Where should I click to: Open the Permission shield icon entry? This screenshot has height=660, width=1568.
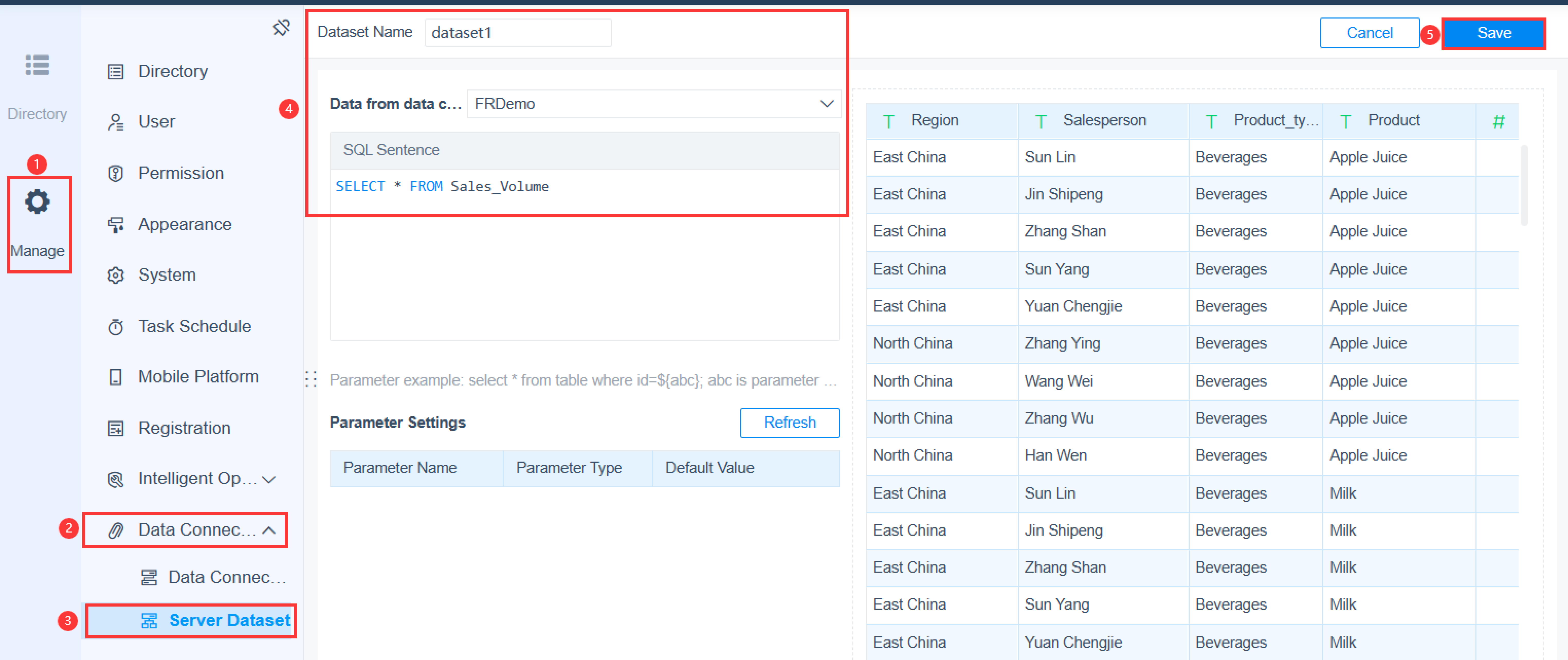116,173
